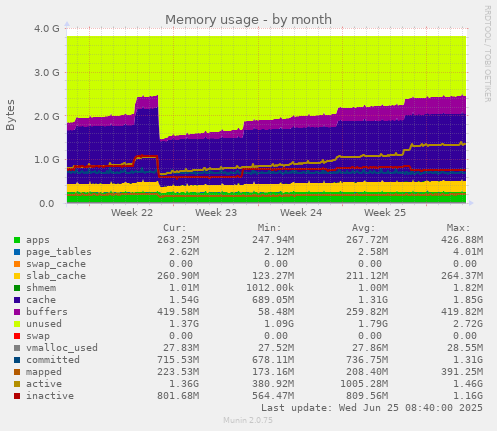Click the unused lime legend swatch

click(x=17, y=324)
